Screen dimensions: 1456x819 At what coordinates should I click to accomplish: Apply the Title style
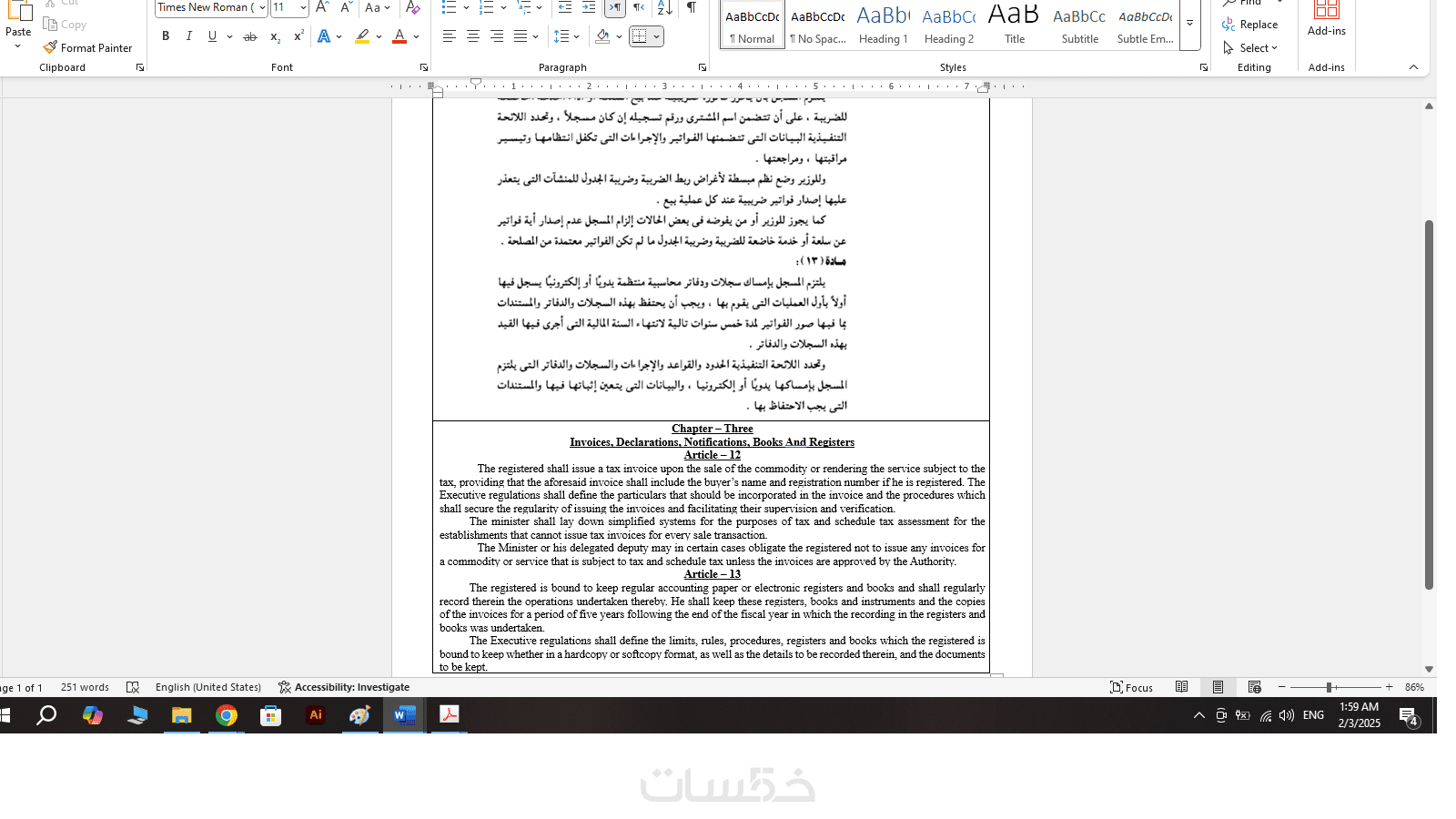pyautogui.click(x=1015, y=25)
